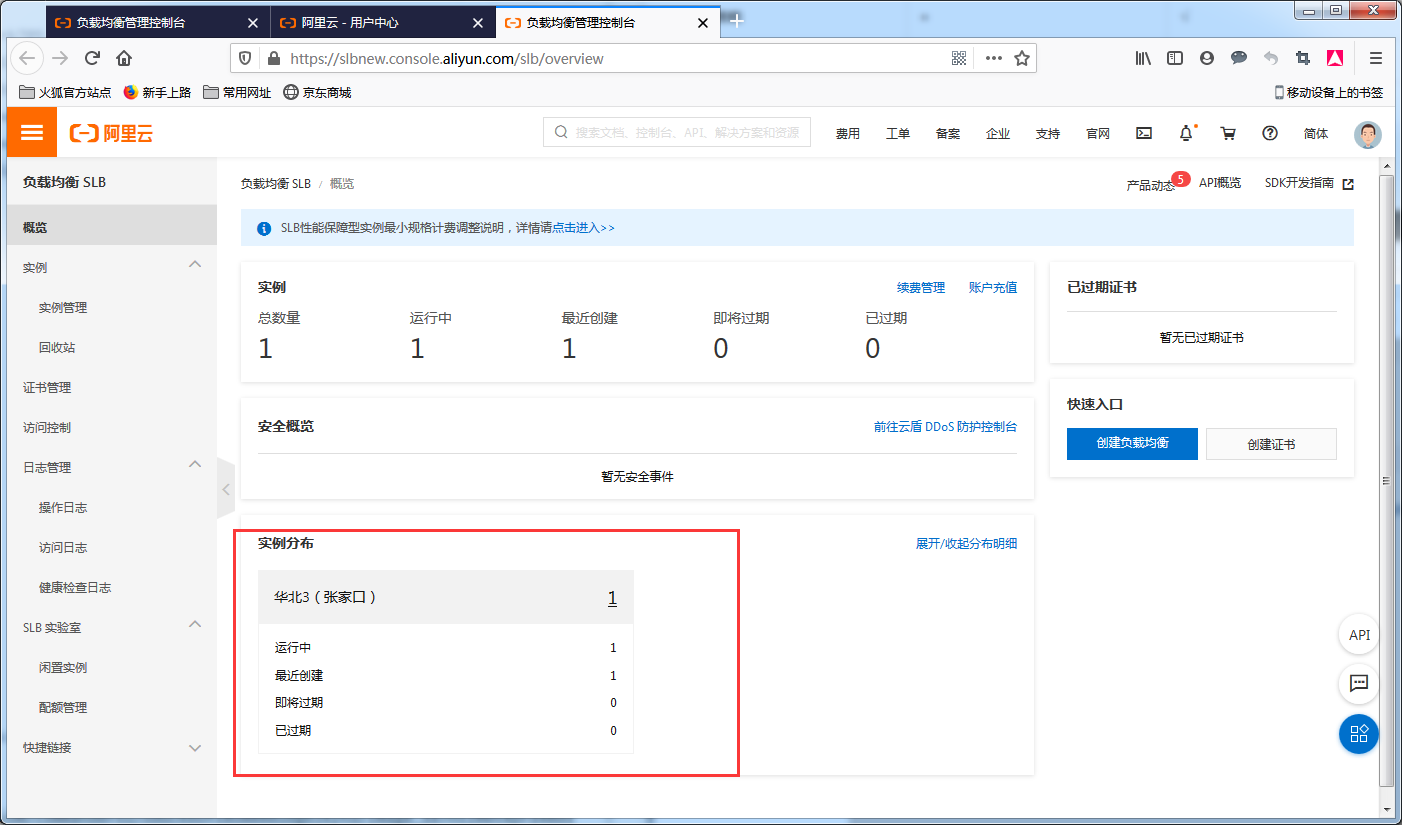Open the Aliyun hamburger menu
Screen dimensions: 1402x825
32,133
